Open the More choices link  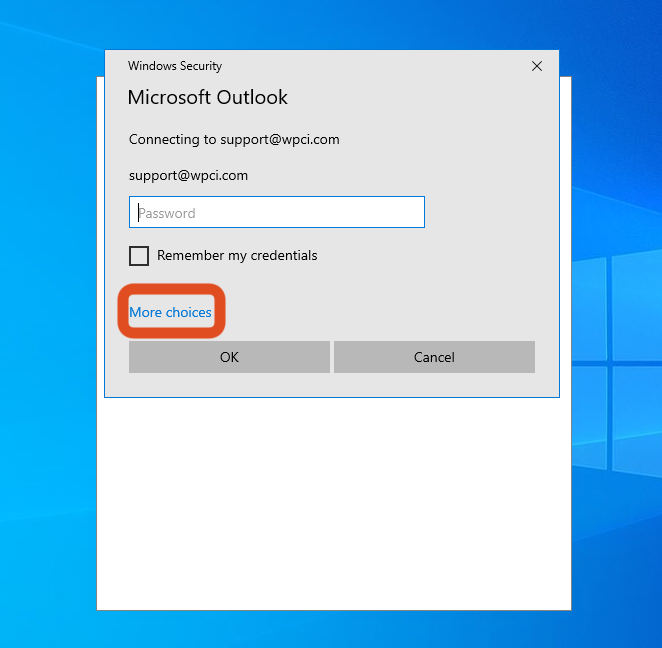[x=171, y=312]
